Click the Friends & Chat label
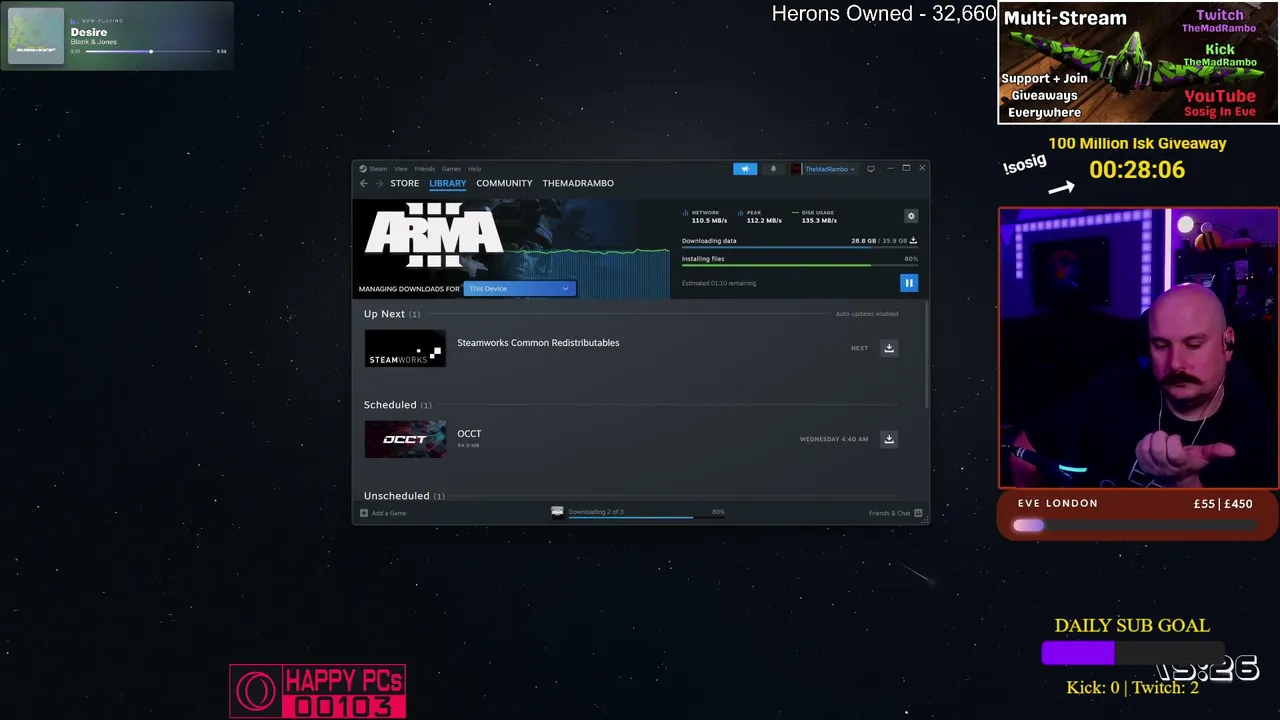1280x720 pixels. tap(890, 513)
